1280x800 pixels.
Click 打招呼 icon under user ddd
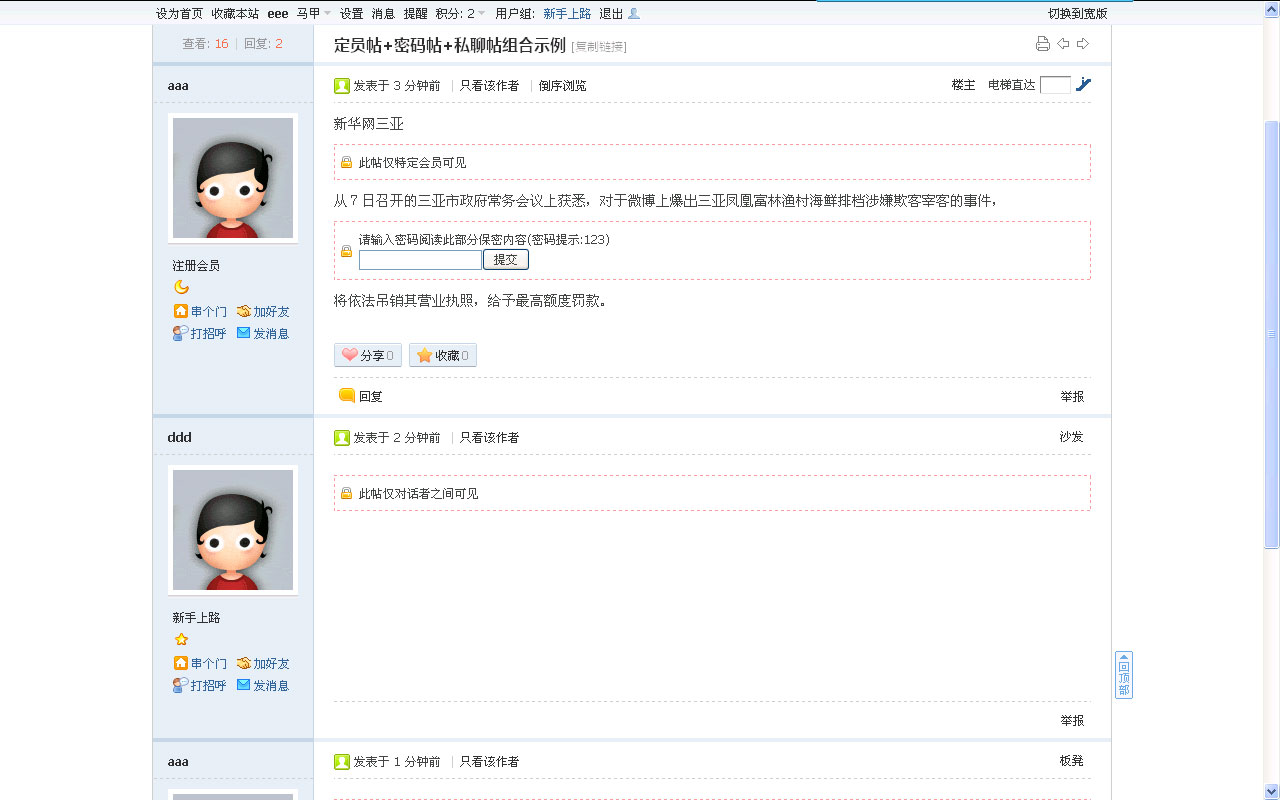pyautogui.click(x=180, y=685)
